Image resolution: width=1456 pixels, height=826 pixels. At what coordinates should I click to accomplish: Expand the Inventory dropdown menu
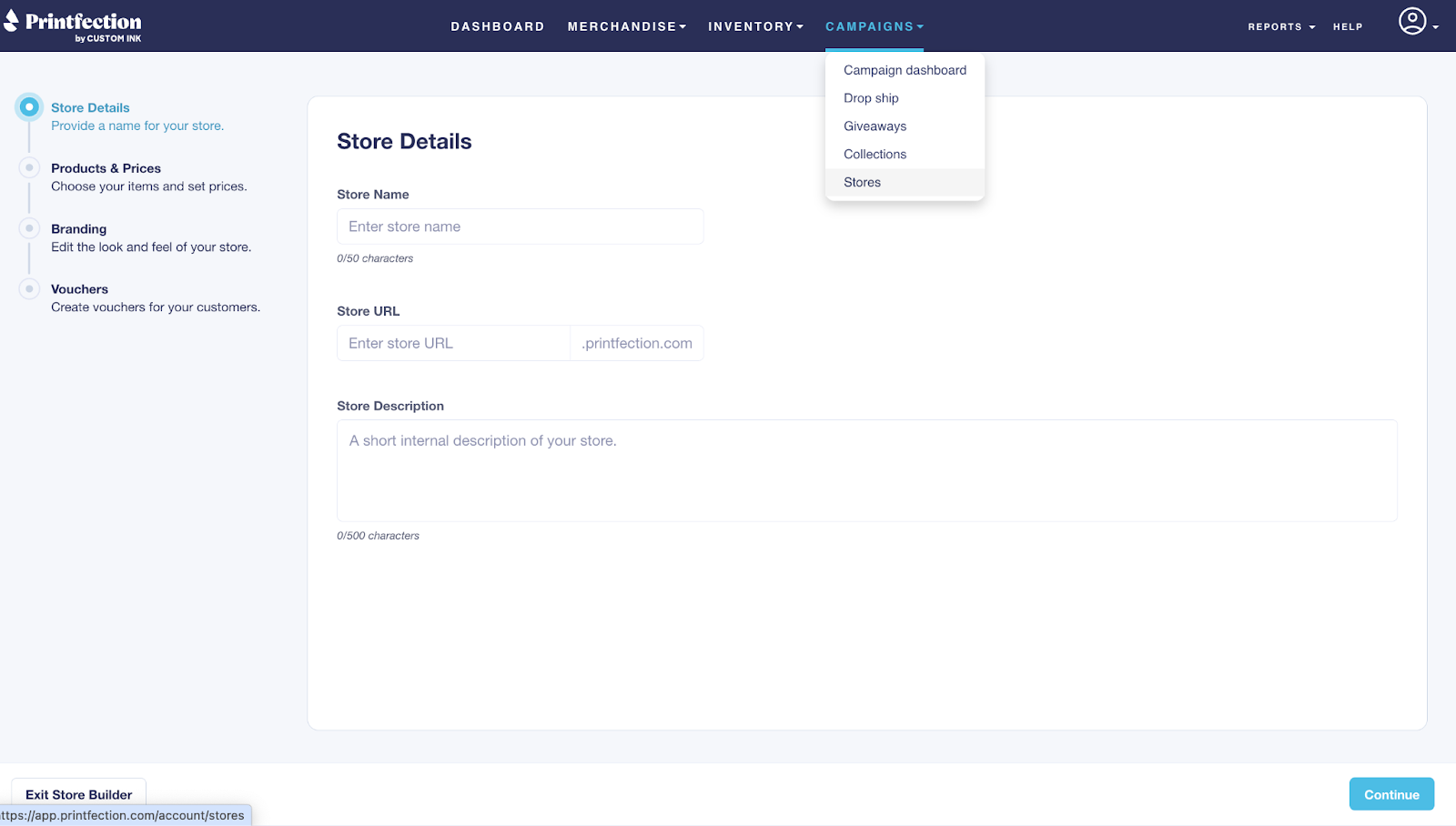click(x=755, y=26)
